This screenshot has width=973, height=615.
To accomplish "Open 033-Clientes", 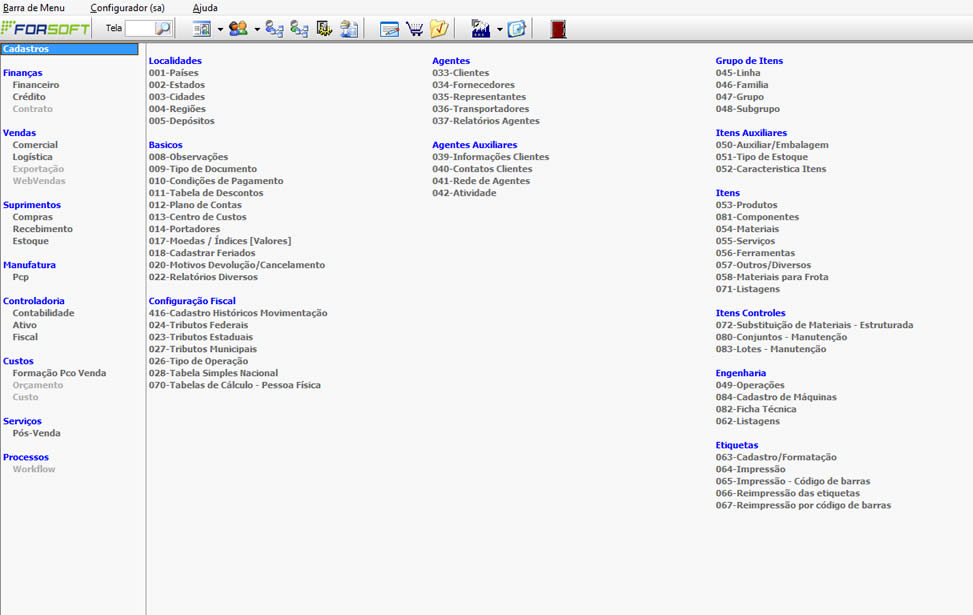I will (x=461, y=73).
